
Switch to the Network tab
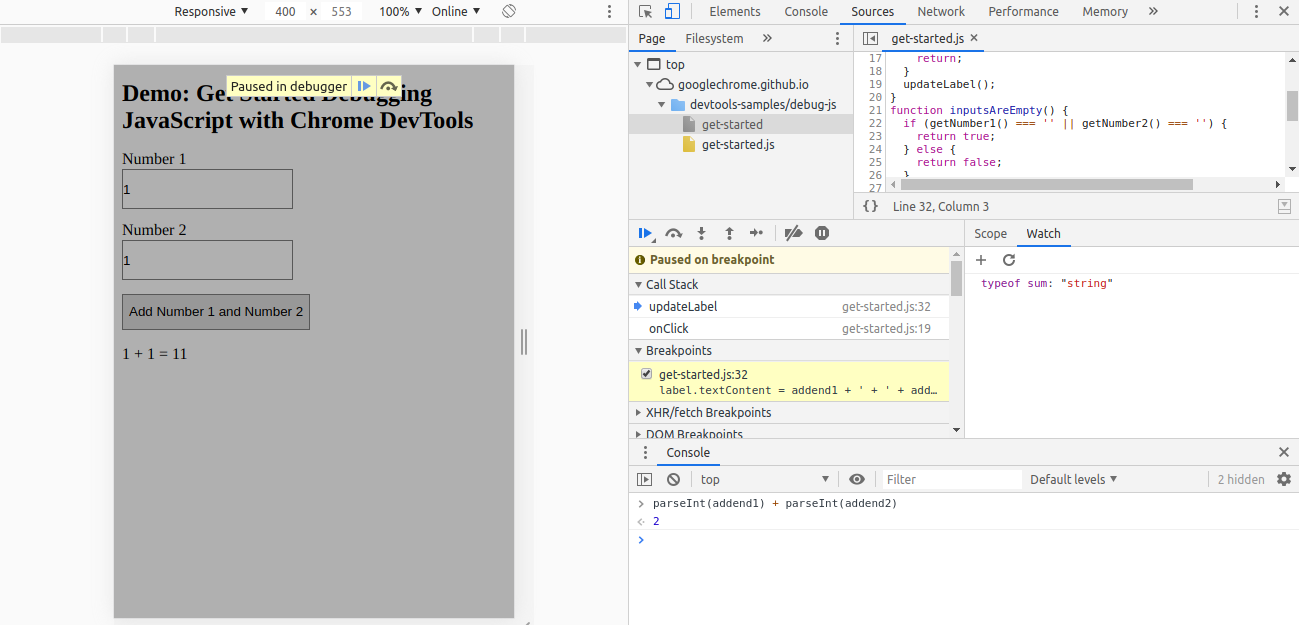tap(941, 12)
